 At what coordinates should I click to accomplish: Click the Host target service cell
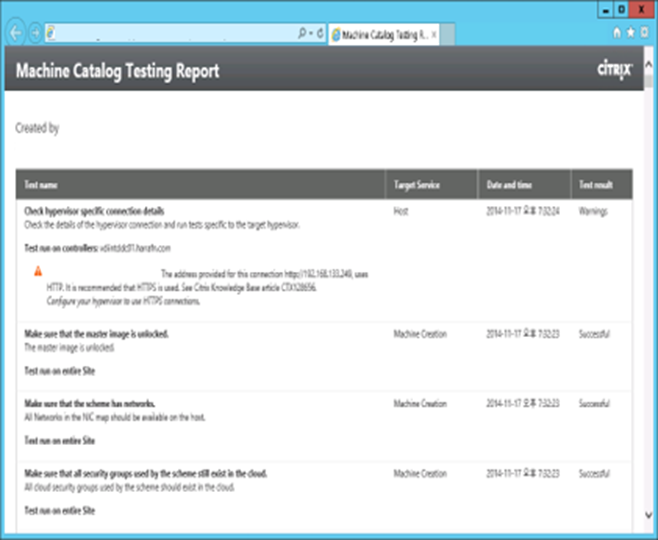(401, 211)
